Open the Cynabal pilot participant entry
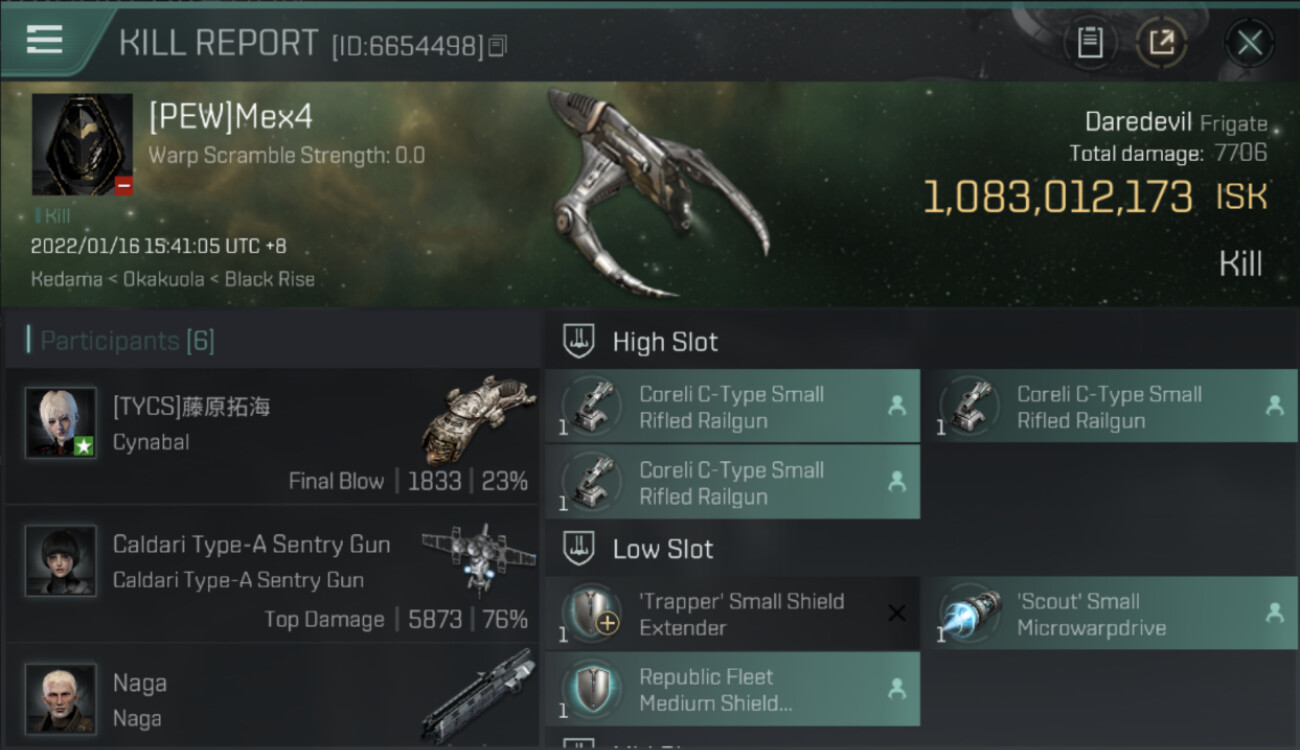 (x=272, y=437)
